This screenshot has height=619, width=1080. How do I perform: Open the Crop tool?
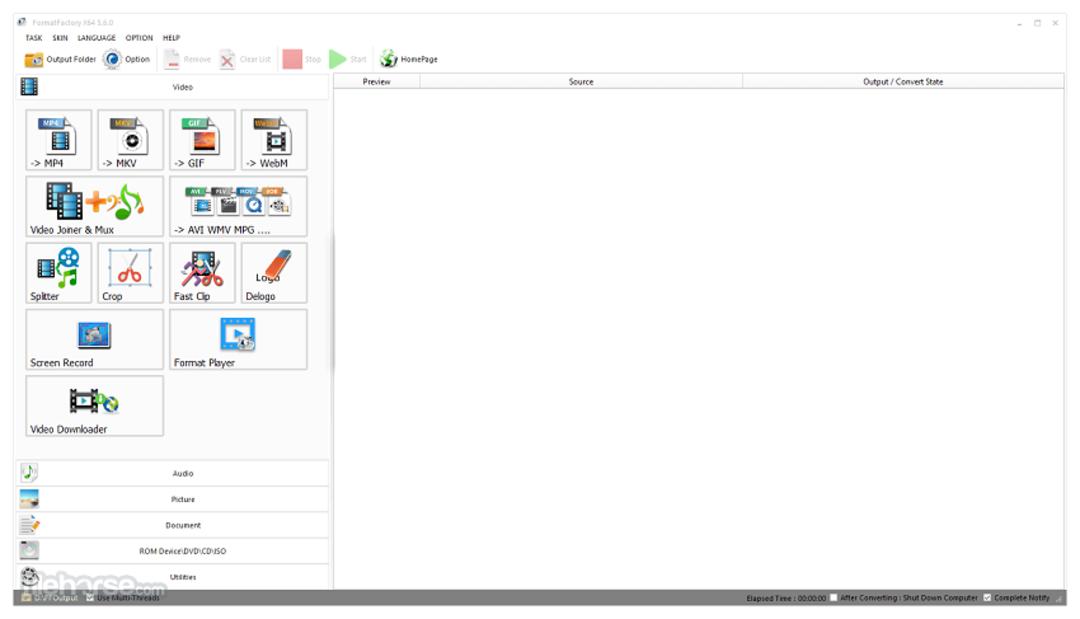click(x=130, y=273)
